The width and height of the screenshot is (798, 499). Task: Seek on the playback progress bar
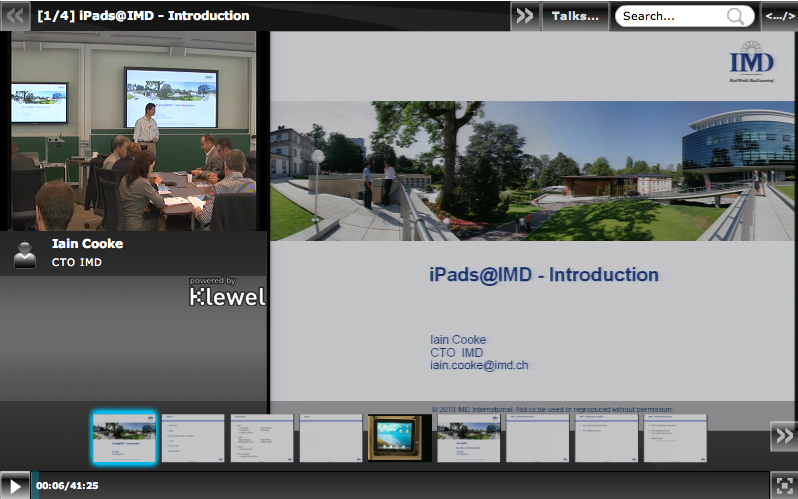[x=400, y=485]
